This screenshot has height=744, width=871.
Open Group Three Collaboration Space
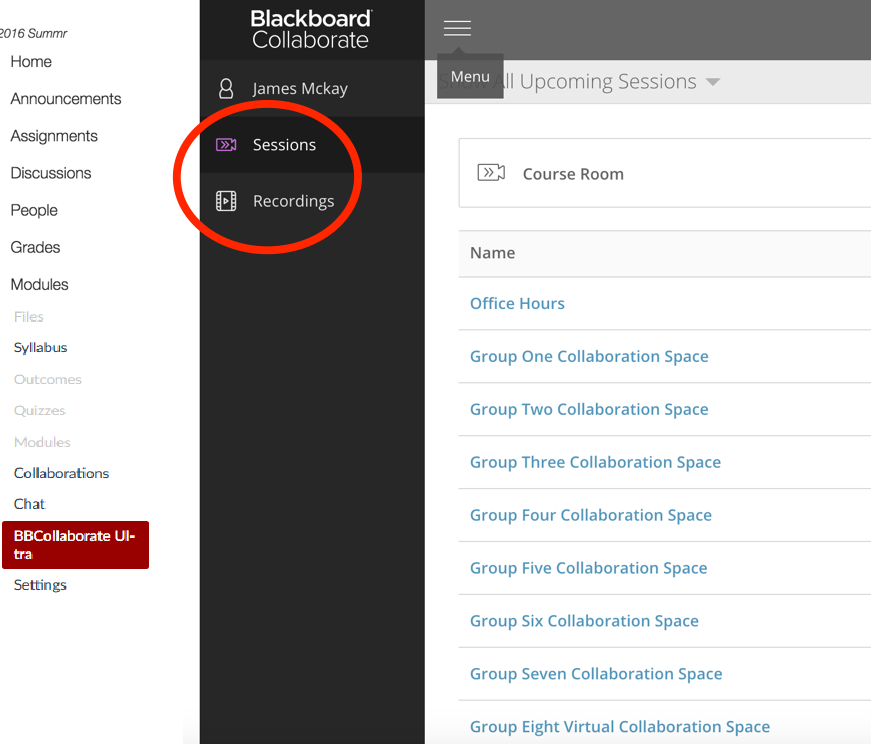(595, 462)
